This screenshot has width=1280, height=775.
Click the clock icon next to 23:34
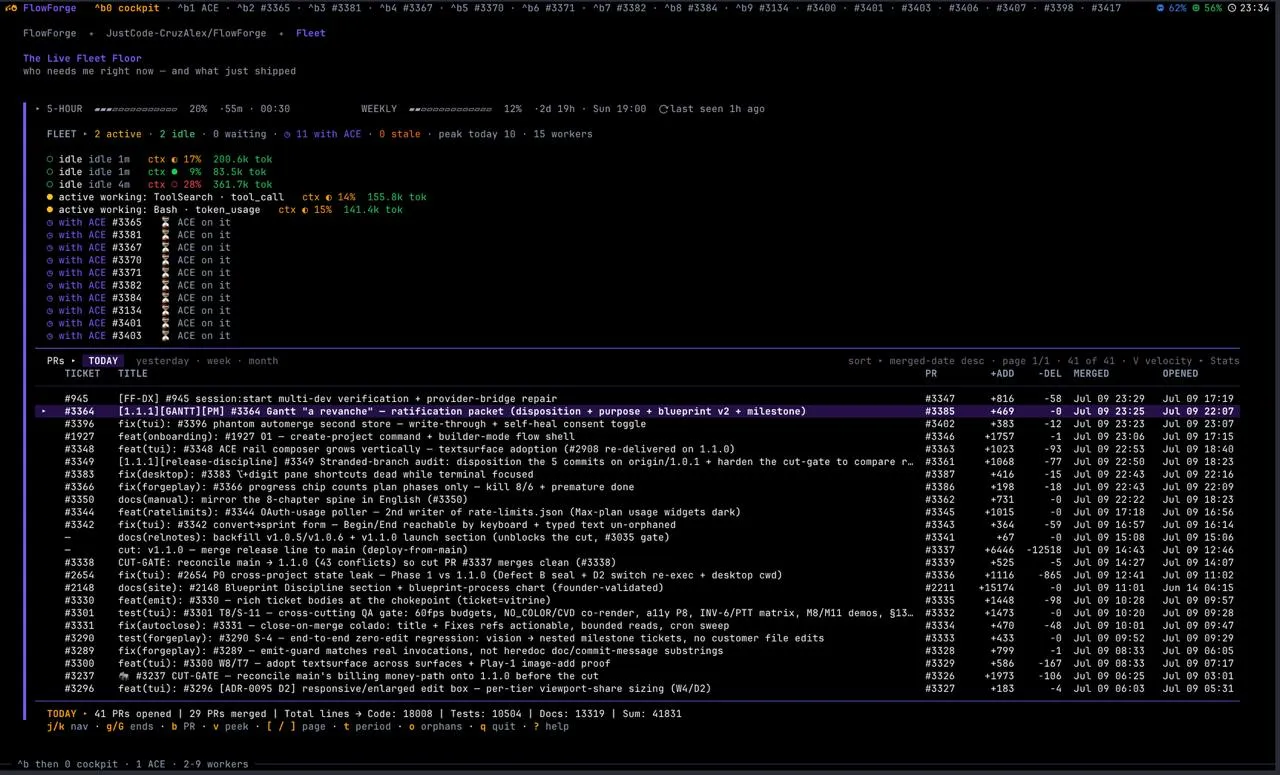pos(1232,8)
